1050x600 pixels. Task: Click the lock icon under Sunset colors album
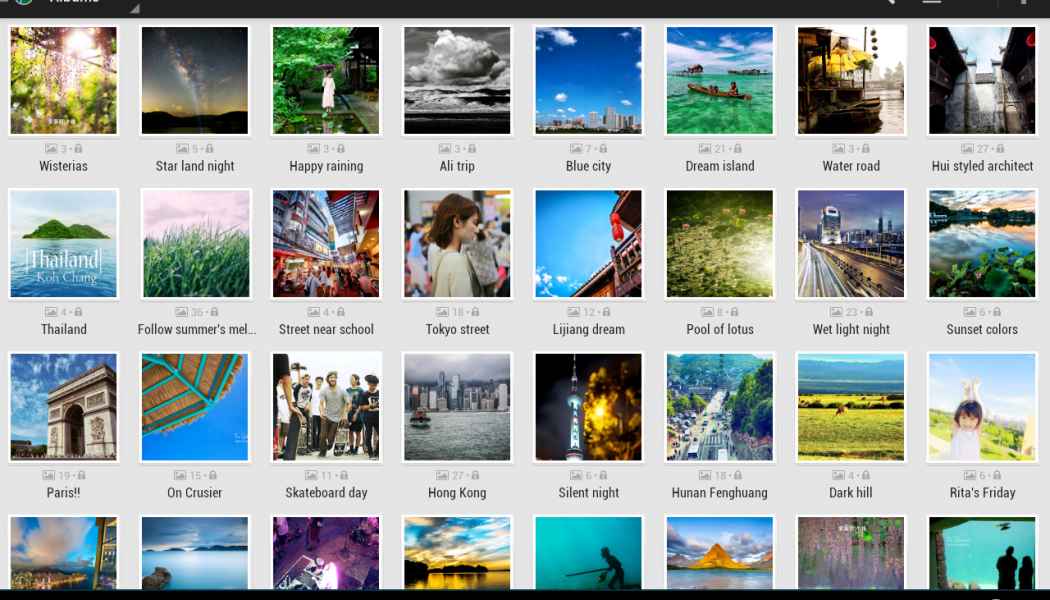998,312
